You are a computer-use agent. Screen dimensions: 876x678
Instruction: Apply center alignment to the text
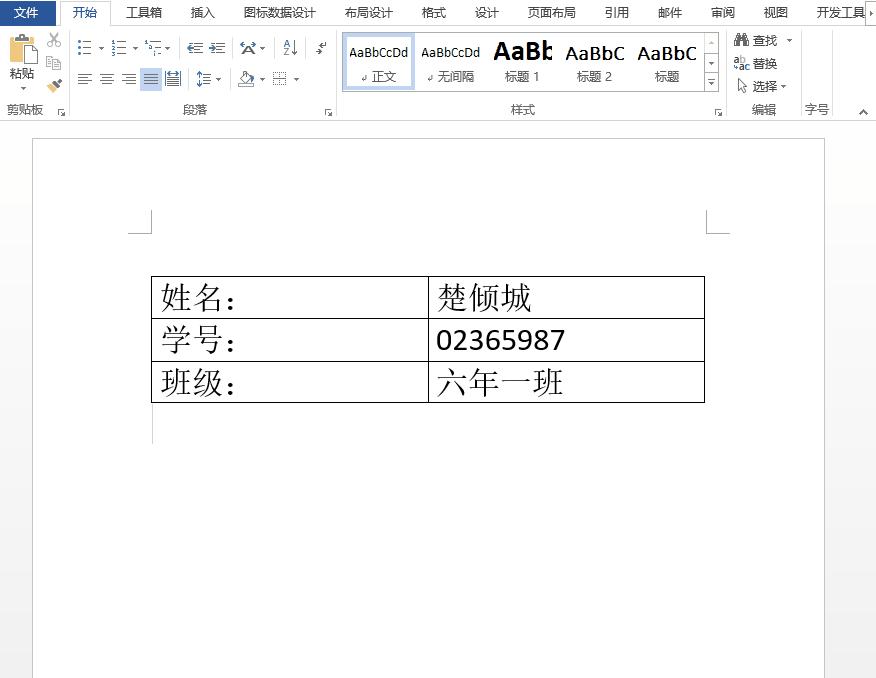tap(106, 79)
